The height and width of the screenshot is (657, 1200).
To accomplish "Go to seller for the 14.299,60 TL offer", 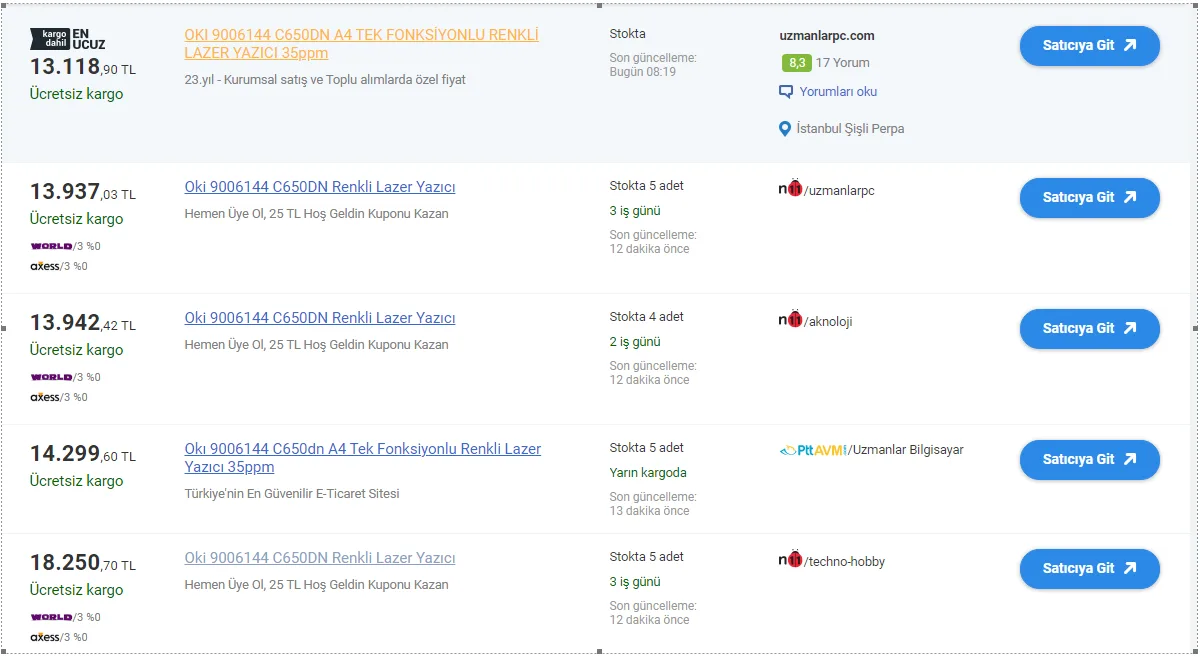I will pyautogui.click(x=1090, y=460).
